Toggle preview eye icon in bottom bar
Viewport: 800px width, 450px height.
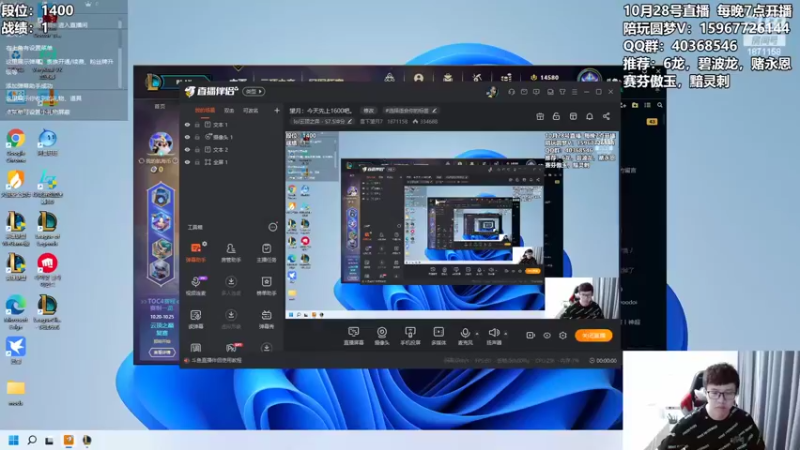point(547,335)
